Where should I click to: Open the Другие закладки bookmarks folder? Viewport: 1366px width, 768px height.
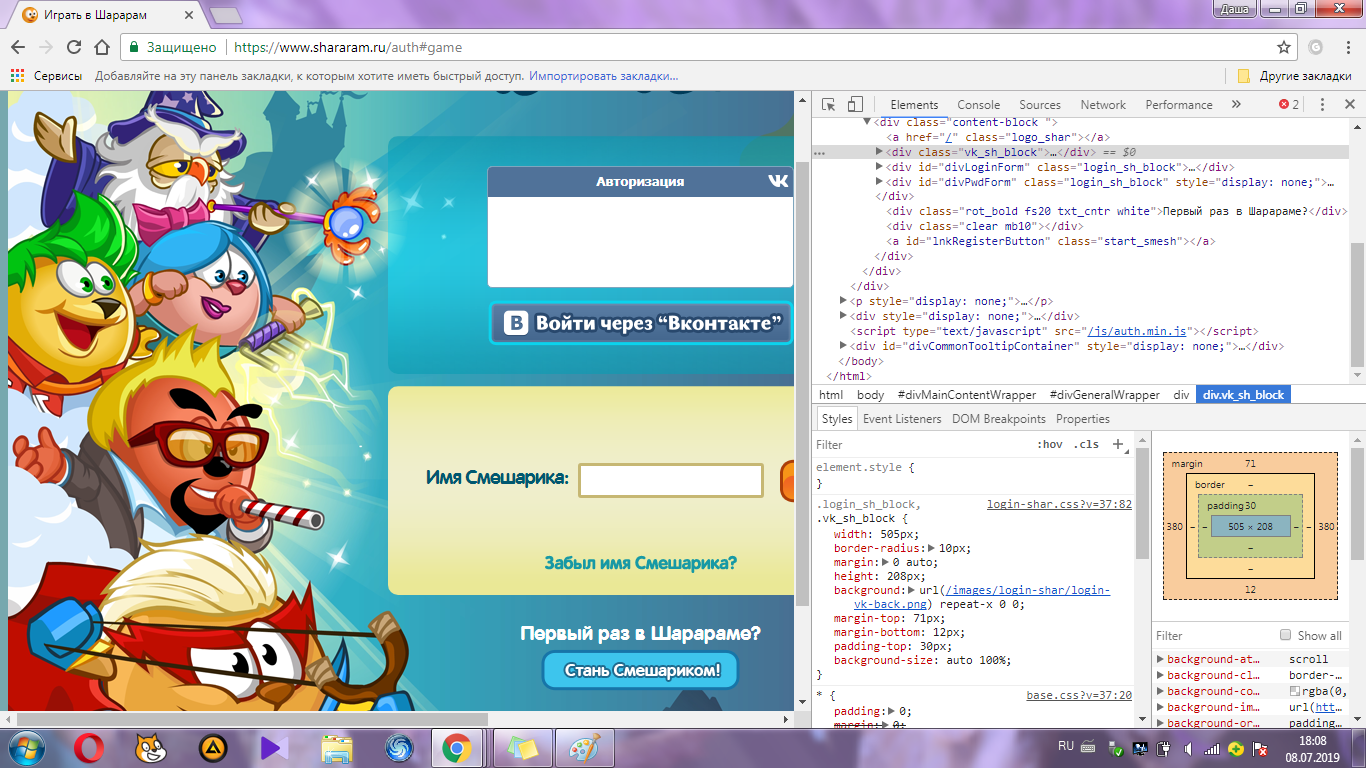[1294, 76]
